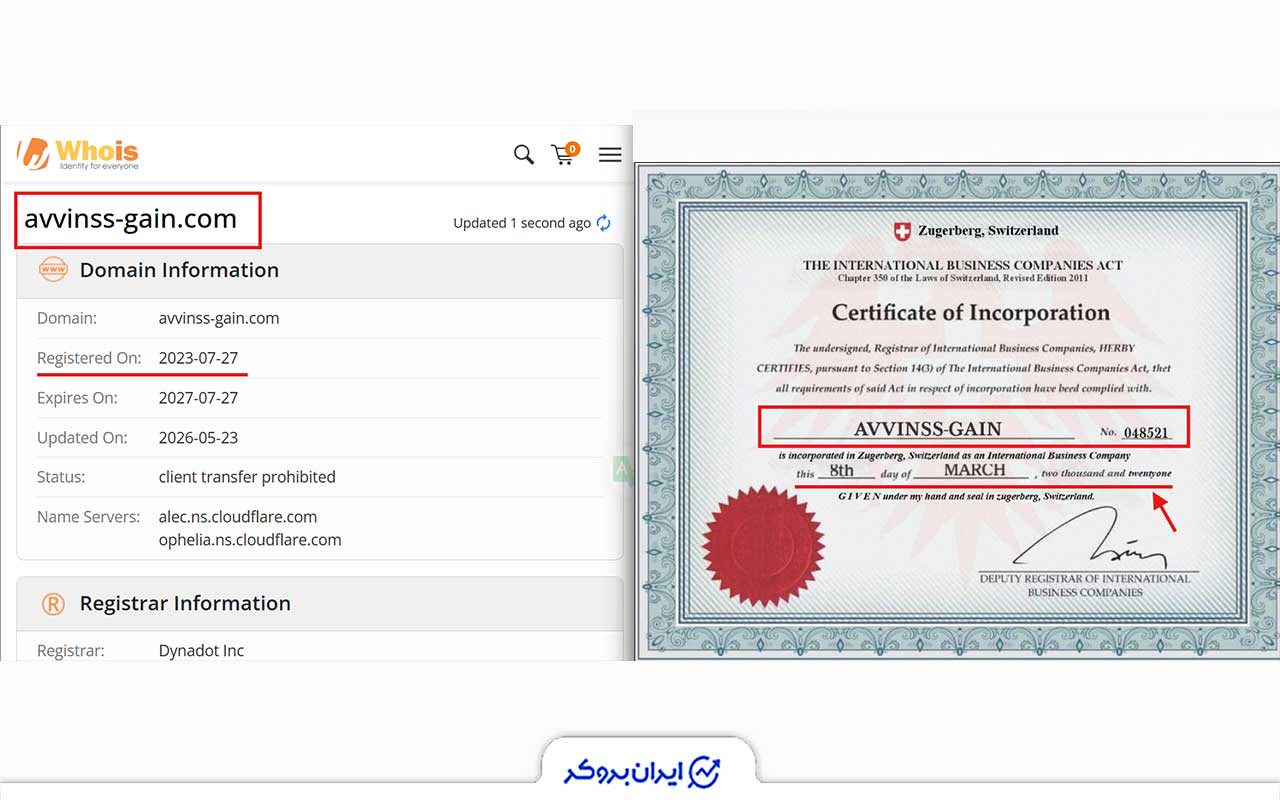Click the updated date 2026-05-23
Screen dimensions: 1280x800
pyautogui.click(x=198, y=438)
